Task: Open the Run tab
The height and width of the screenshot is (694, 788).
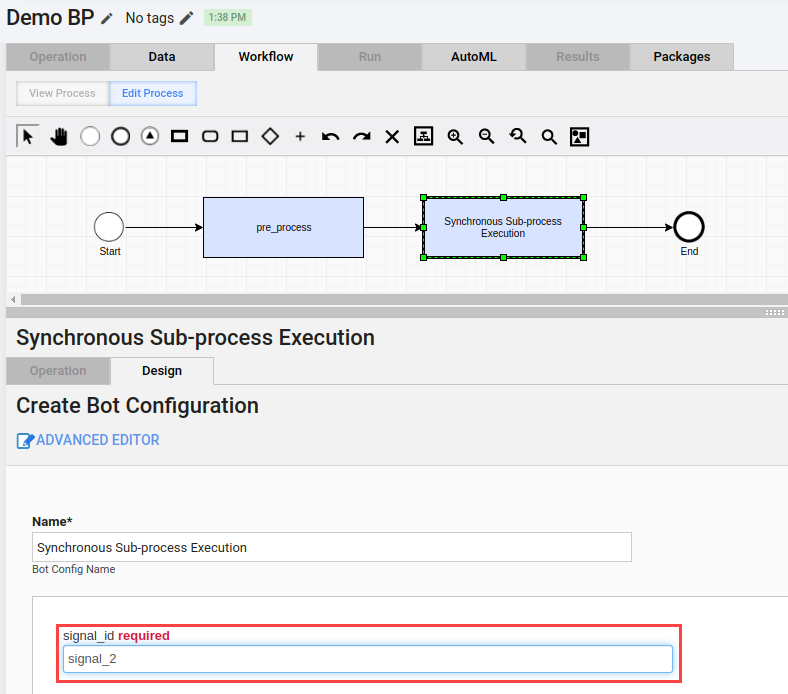Action: (x=370, y=57)
